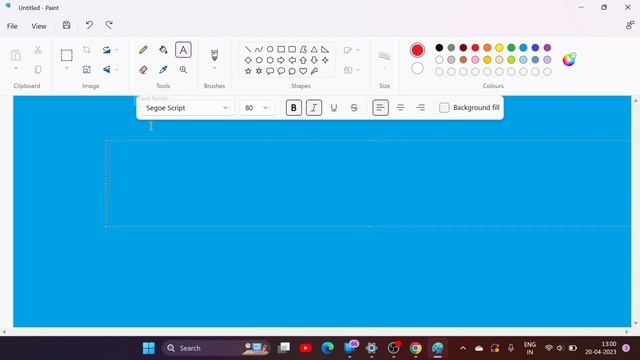Screen dimensions: 640x360
Task: Open YouTube from the taskbar
Action: click(305, 348)
